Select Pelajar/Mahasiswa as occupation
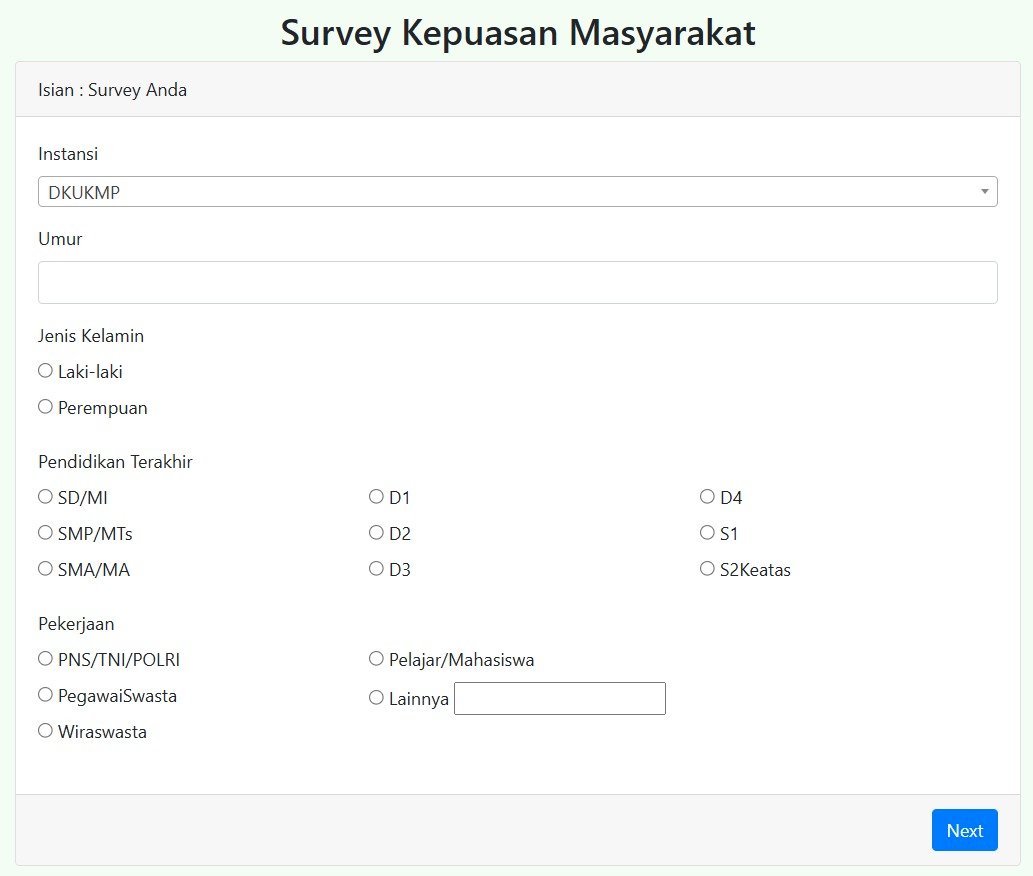Viewport: 1033px width, 876px height. tap(376, 659)
